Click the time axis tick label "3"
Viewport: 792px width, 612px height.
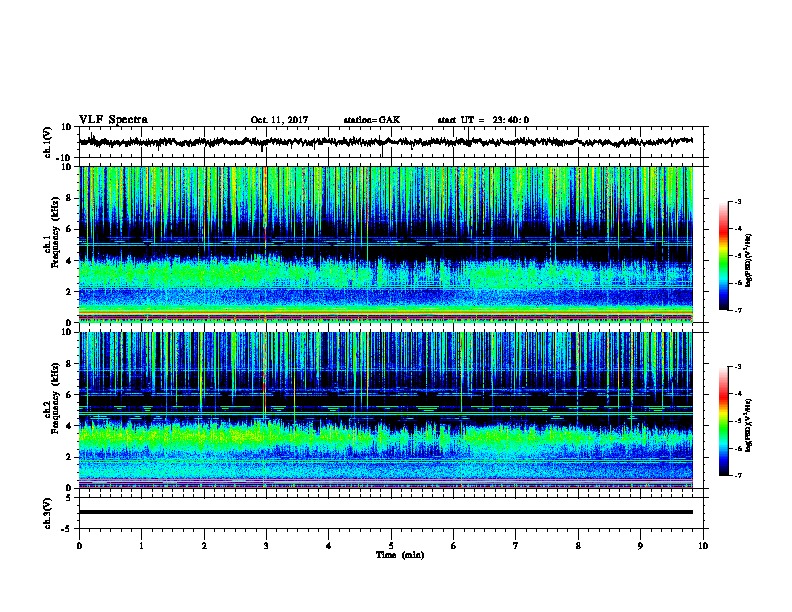point(266,546)
